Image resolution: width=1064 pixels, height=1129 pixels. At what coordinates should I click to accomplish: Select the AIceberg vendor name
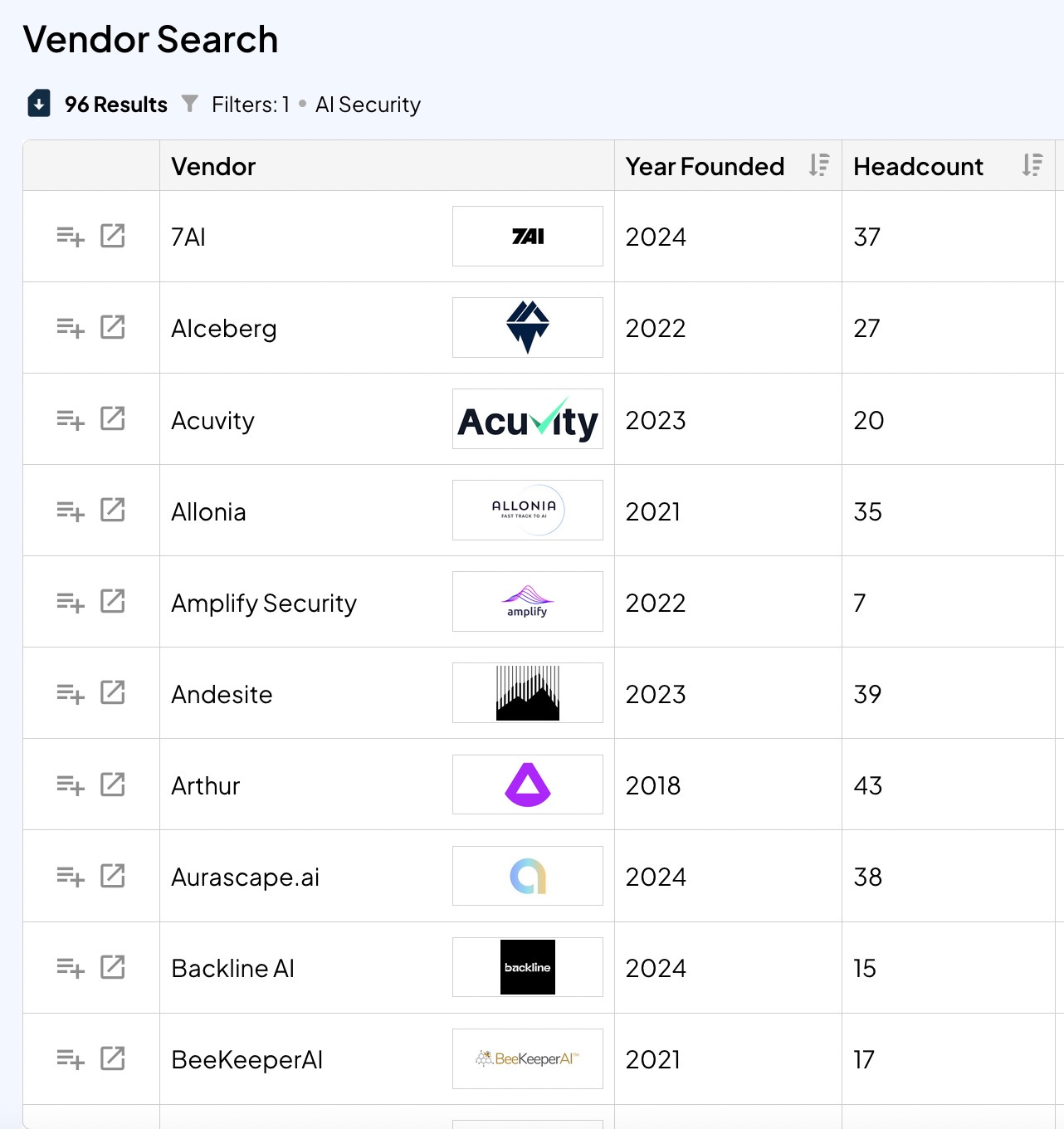(x=224, y=329)
